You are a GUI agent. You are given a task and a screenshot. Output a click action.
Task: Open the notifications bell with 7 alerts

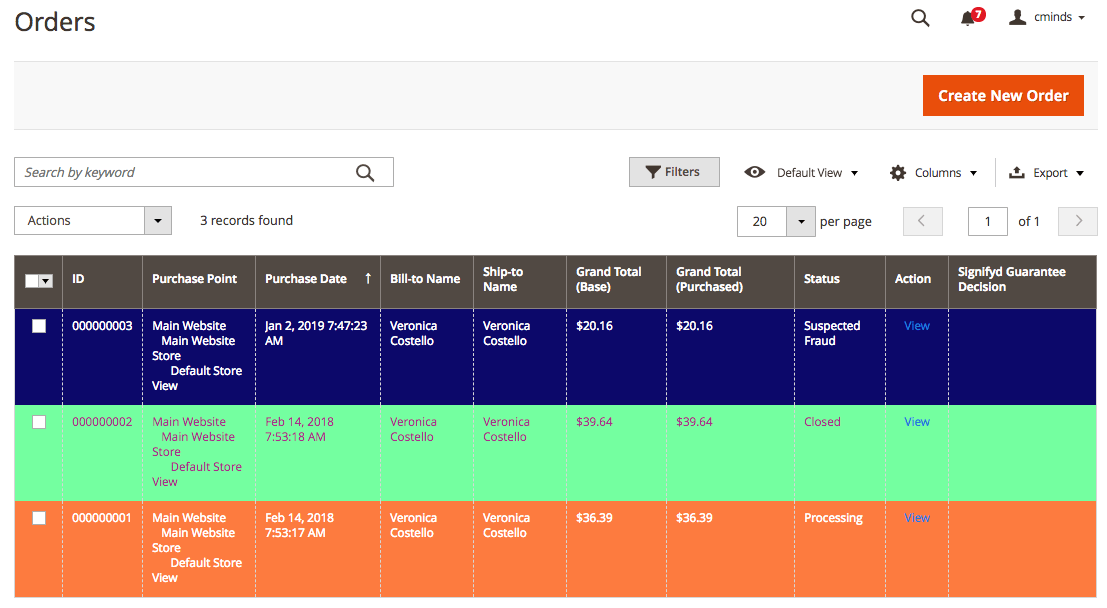point(968,18)
